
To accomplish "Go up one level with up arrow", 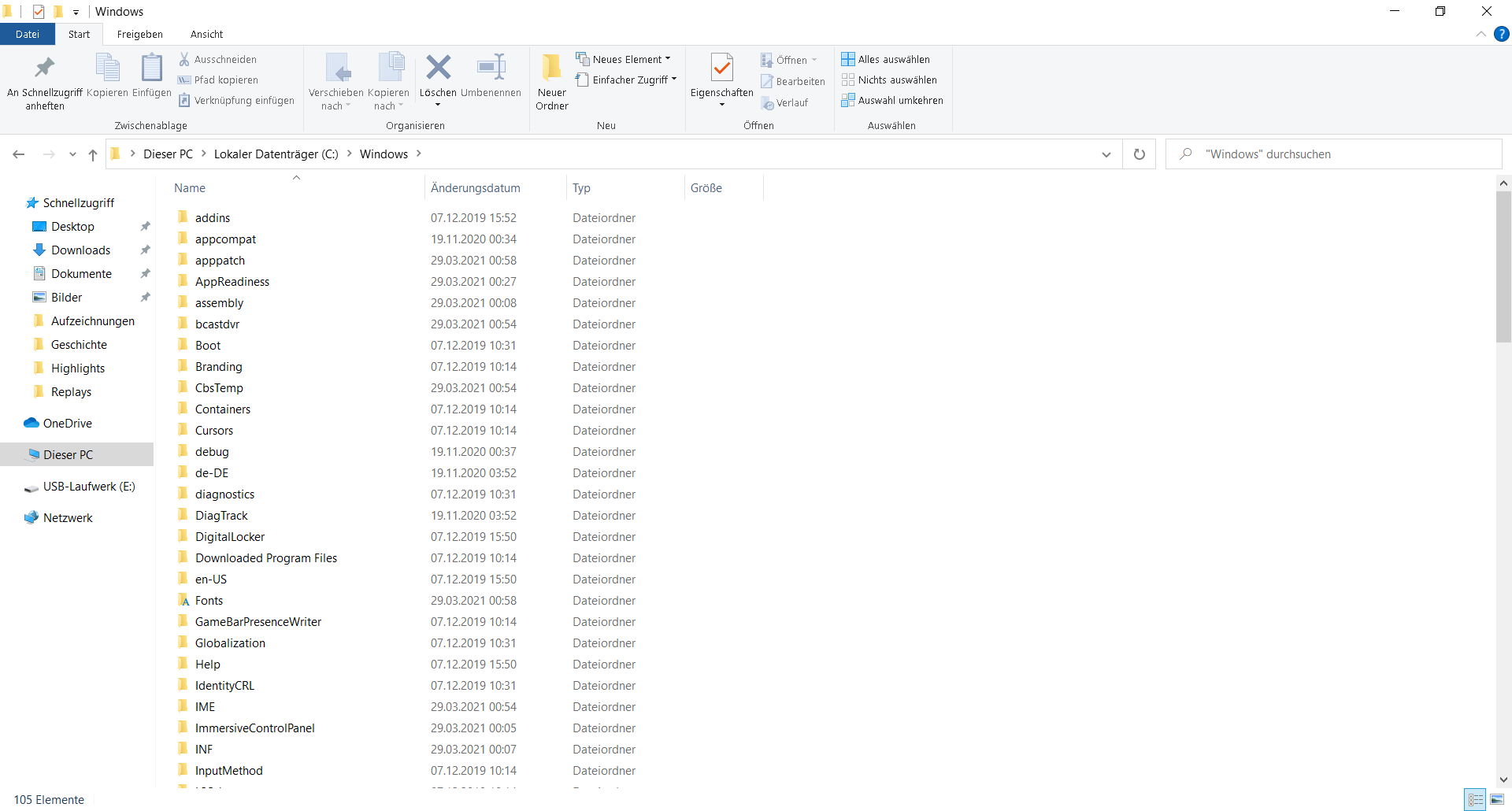I will pos(93,154).
